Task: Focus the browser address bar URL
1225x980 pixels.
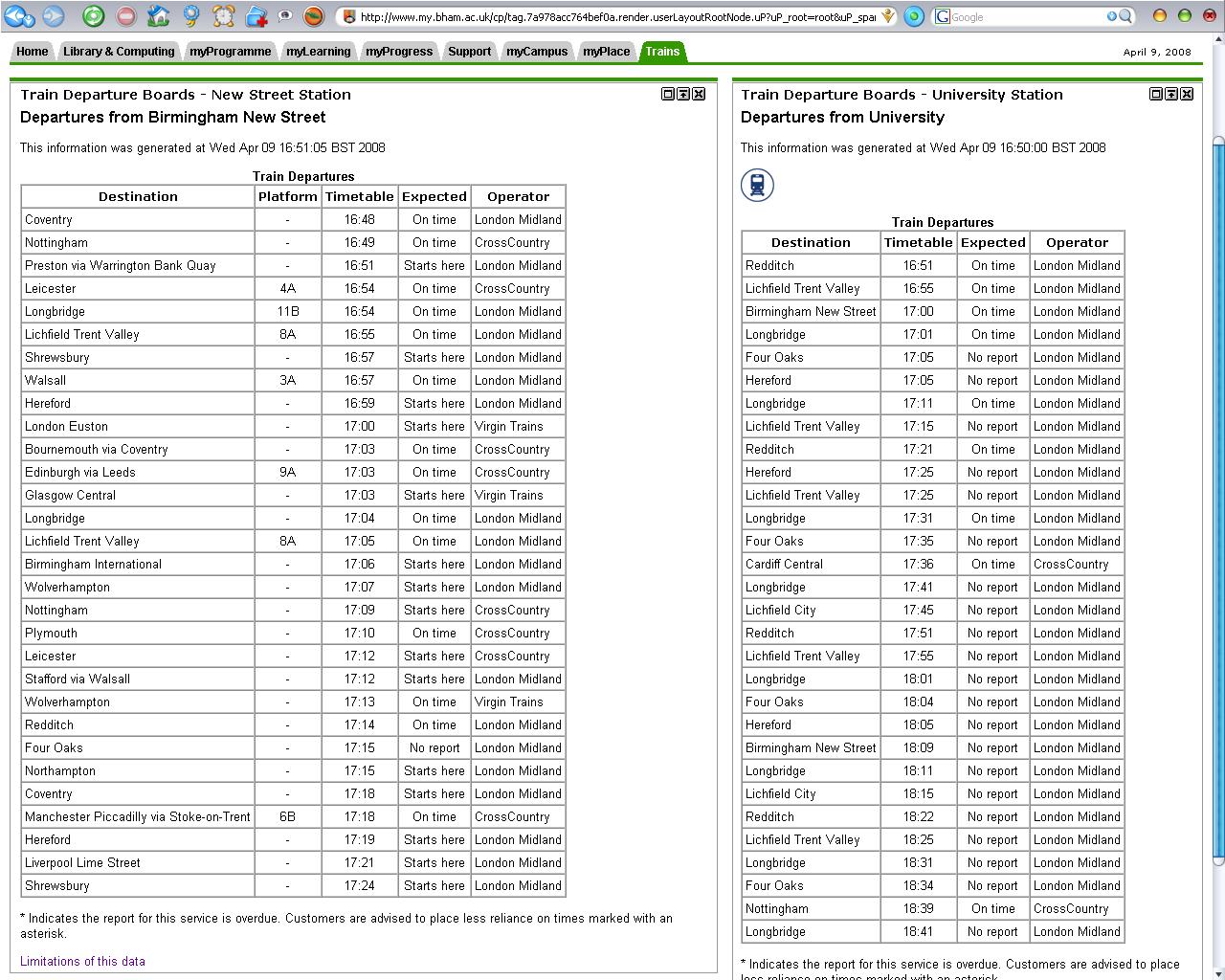Action: click(x=617, y=16)
